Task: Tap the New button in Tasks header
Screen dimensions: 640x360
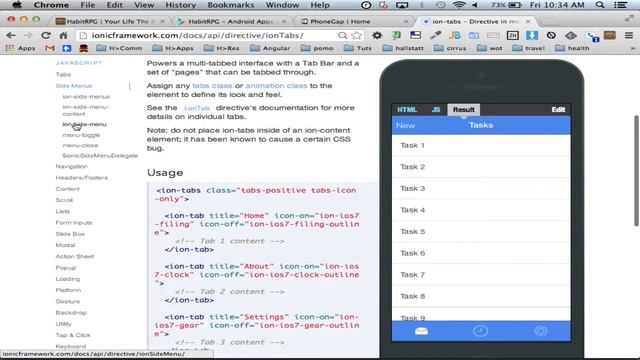Action: 405,125
